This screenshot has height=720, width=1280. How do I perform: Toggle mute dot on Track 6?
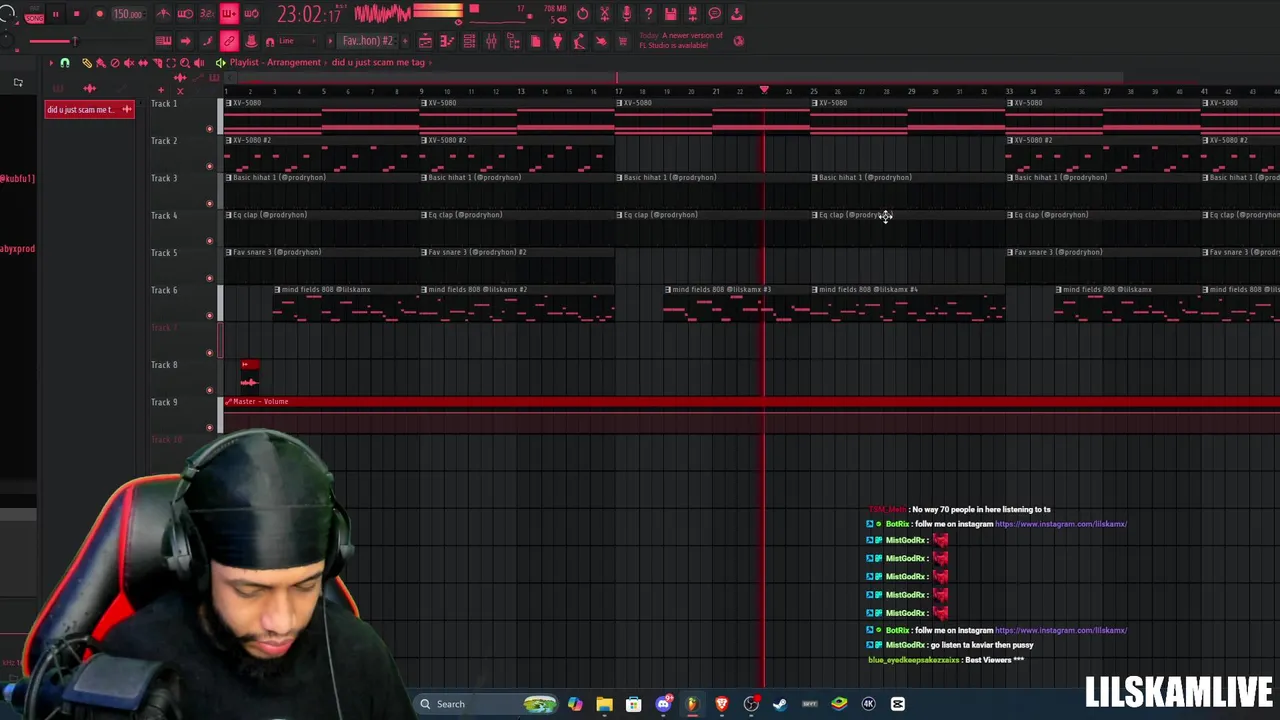209,315
